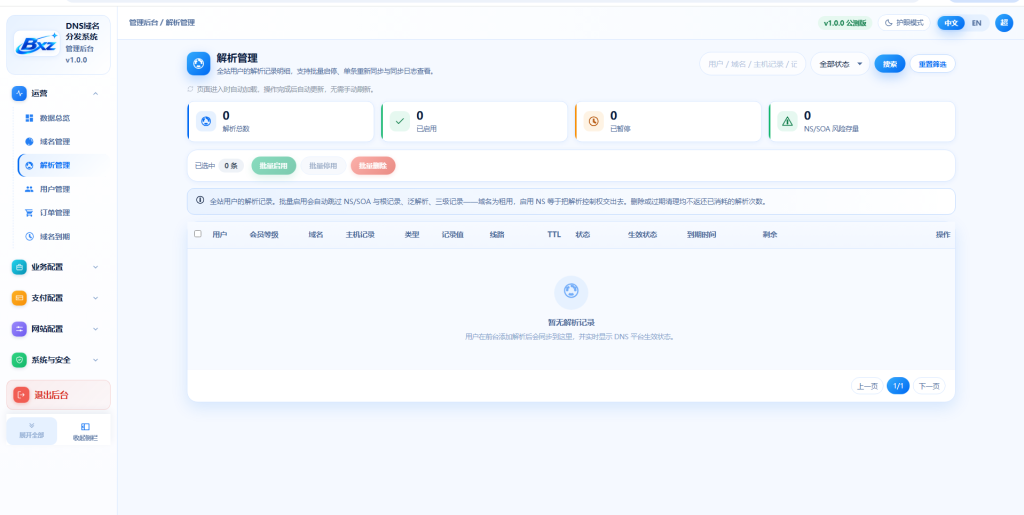The image size is (1024, 515).
Task: Click green 批量启用 button
Action: (274, 166)
